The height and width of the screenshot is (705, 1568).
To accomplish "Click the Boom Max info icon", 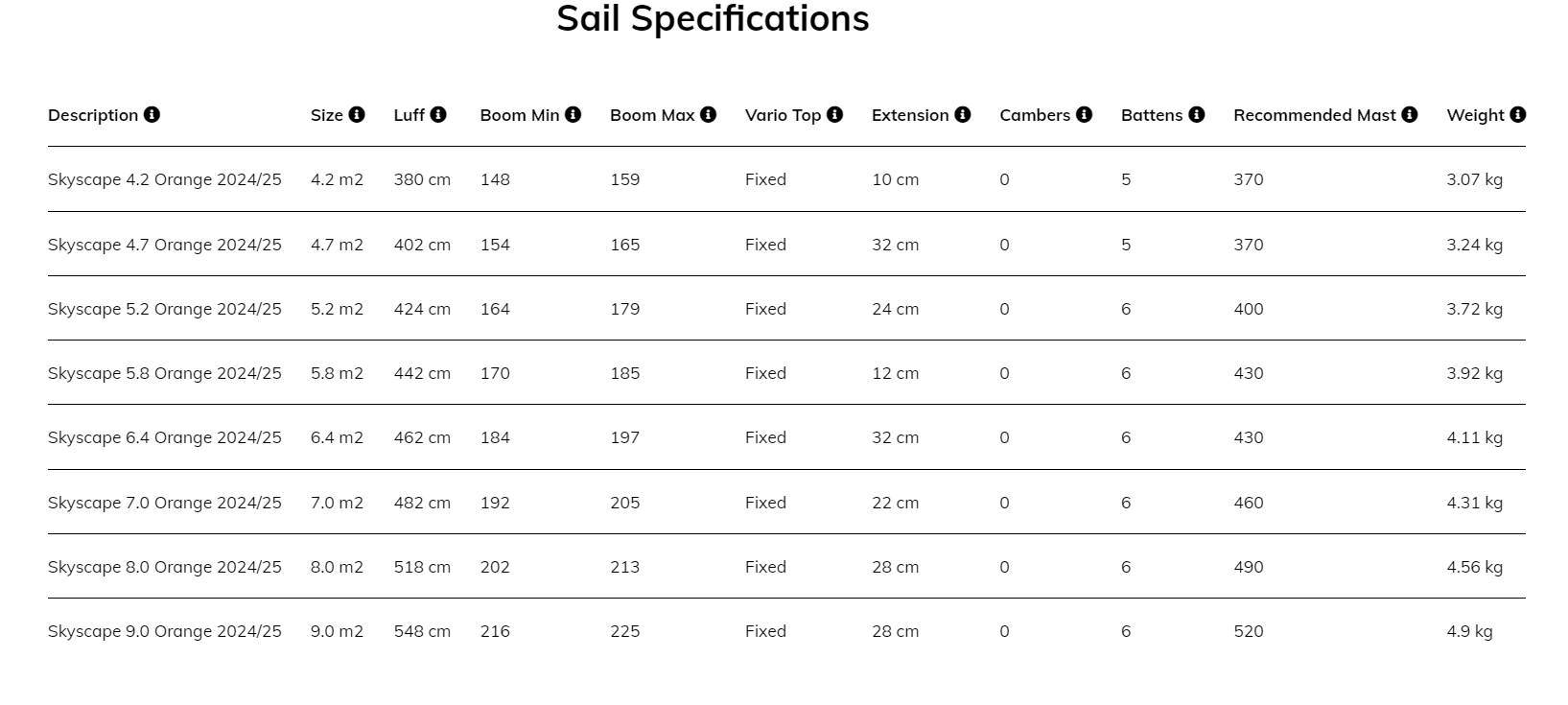I will coord(708,115).
